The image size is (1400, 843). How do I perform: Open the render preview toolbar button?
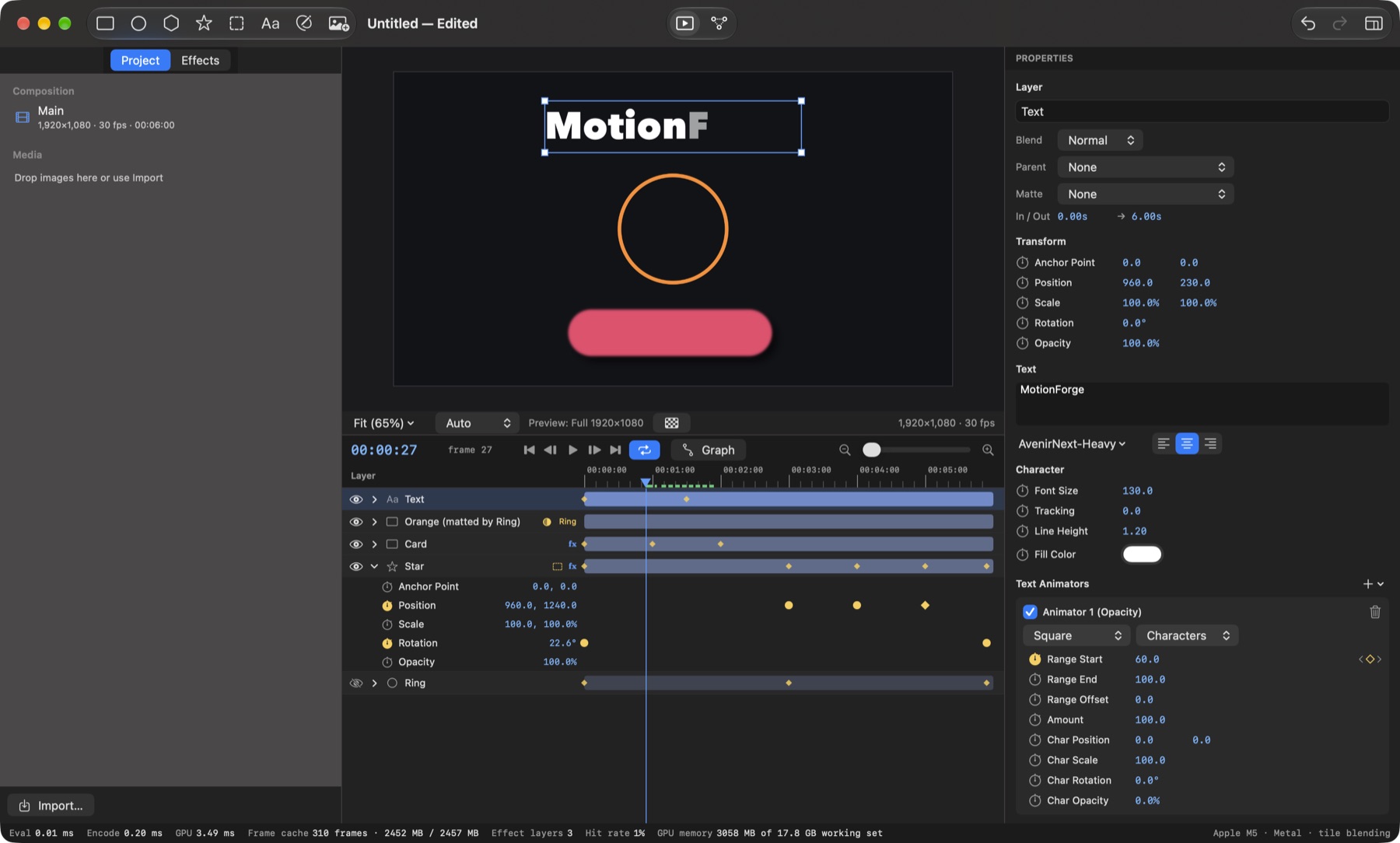coord(684,23)
